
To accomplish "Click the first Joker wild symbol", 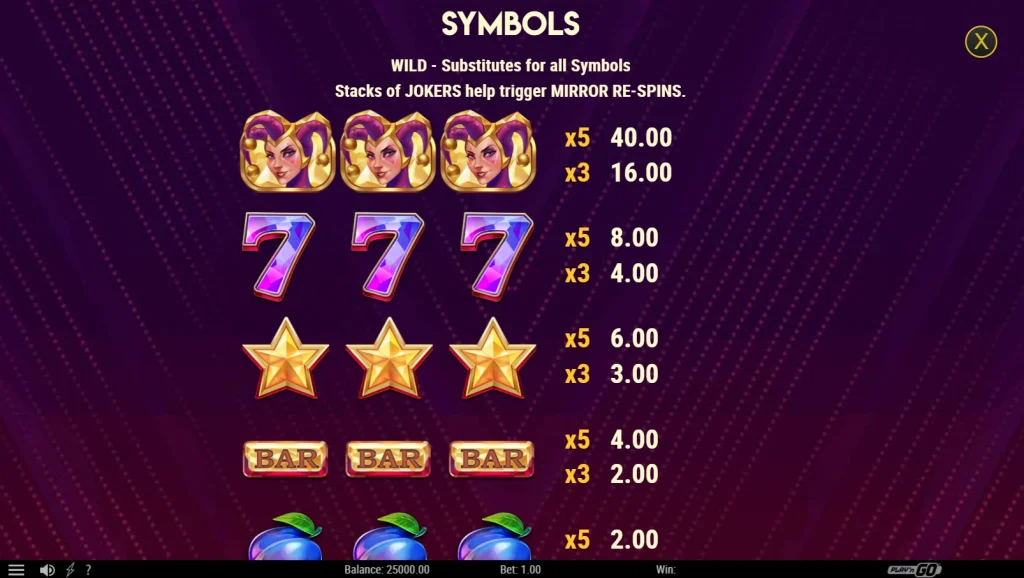I will pos(287,152).
